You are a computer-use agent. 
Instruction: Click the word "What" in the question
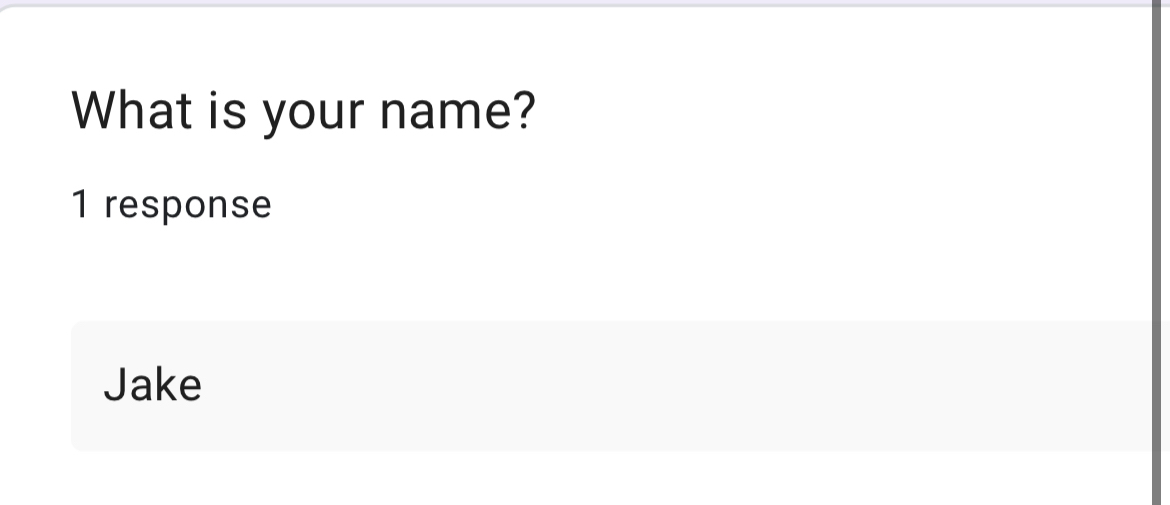click(132, 110)
